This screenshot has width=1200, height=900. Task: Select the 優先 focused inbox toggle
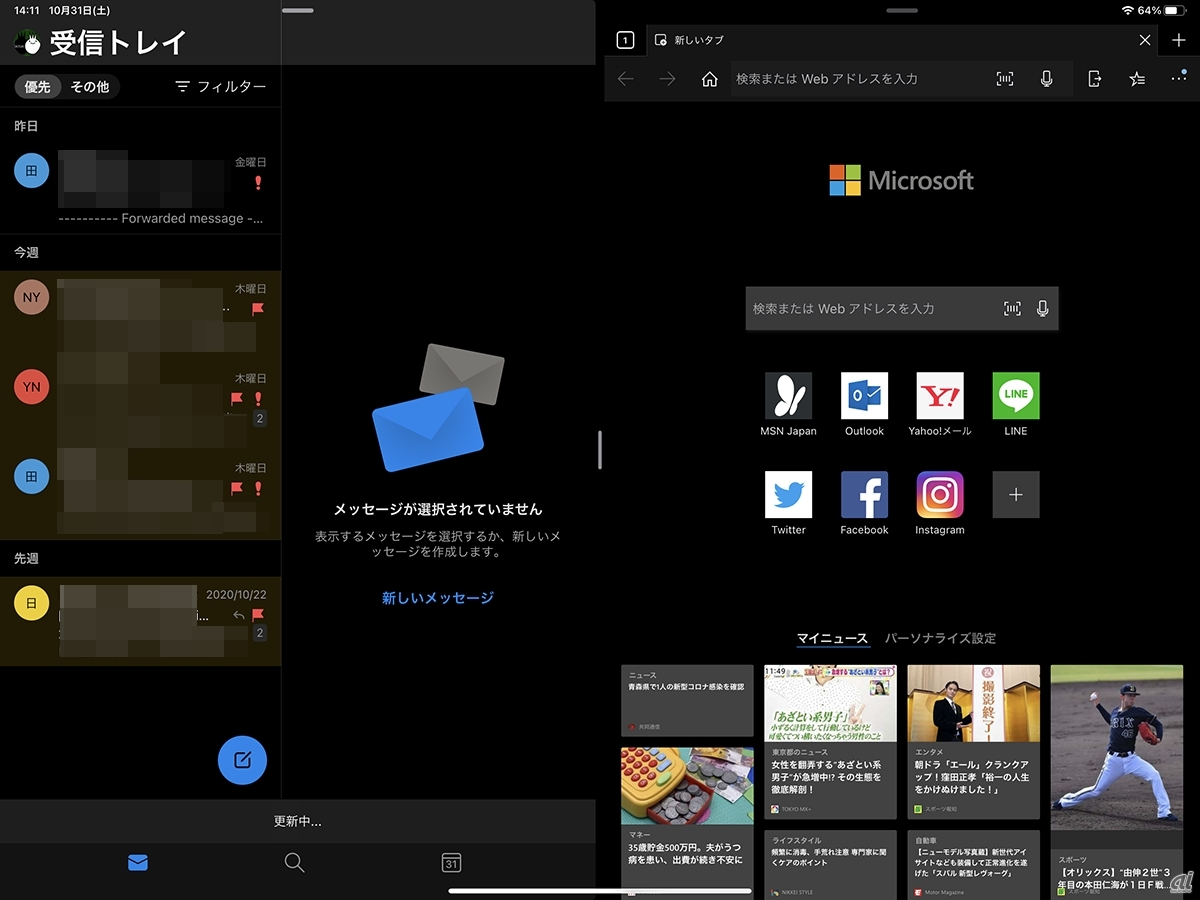point(38,87)
